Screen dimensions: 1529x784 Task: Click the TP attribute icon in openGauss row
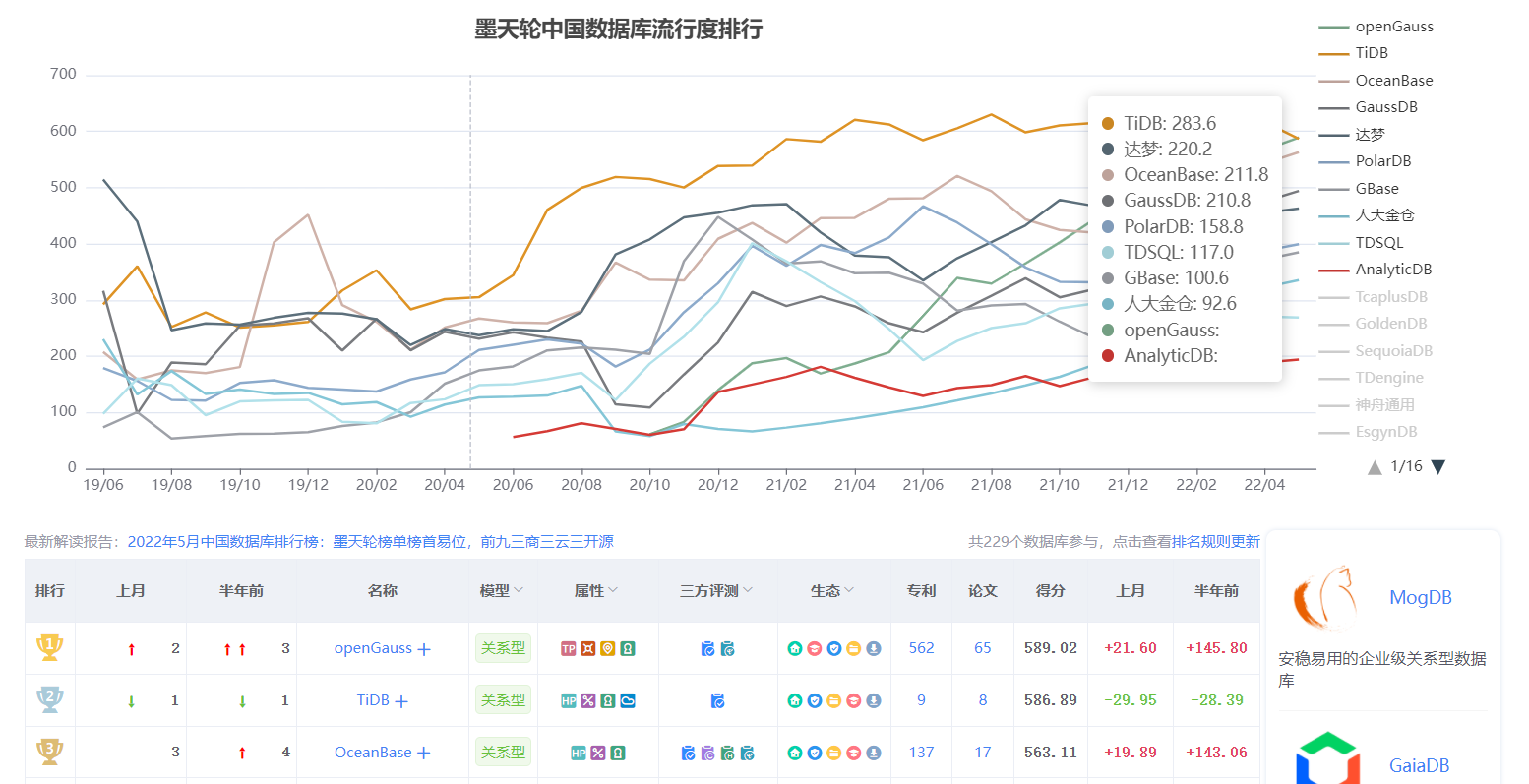coord(569,648)
